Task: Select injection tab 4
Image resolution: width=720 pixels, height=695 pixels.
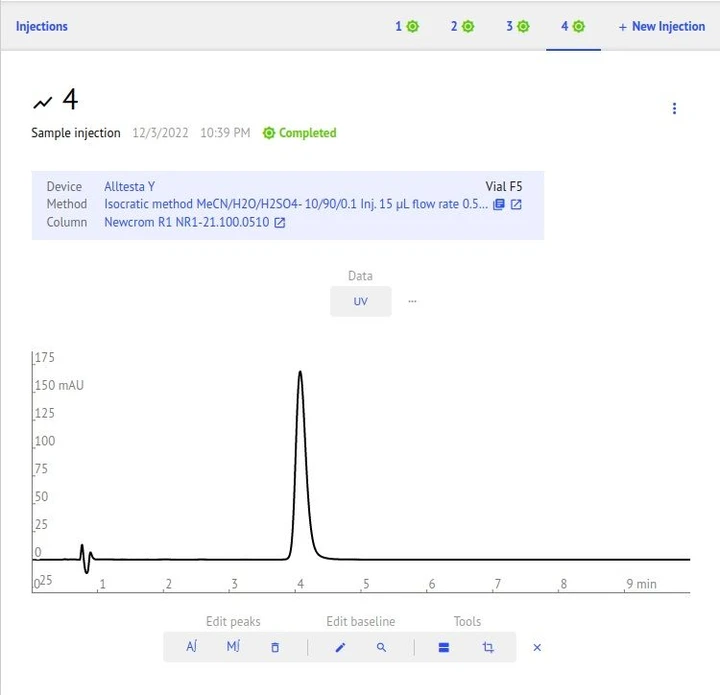Action: [573, 26]
